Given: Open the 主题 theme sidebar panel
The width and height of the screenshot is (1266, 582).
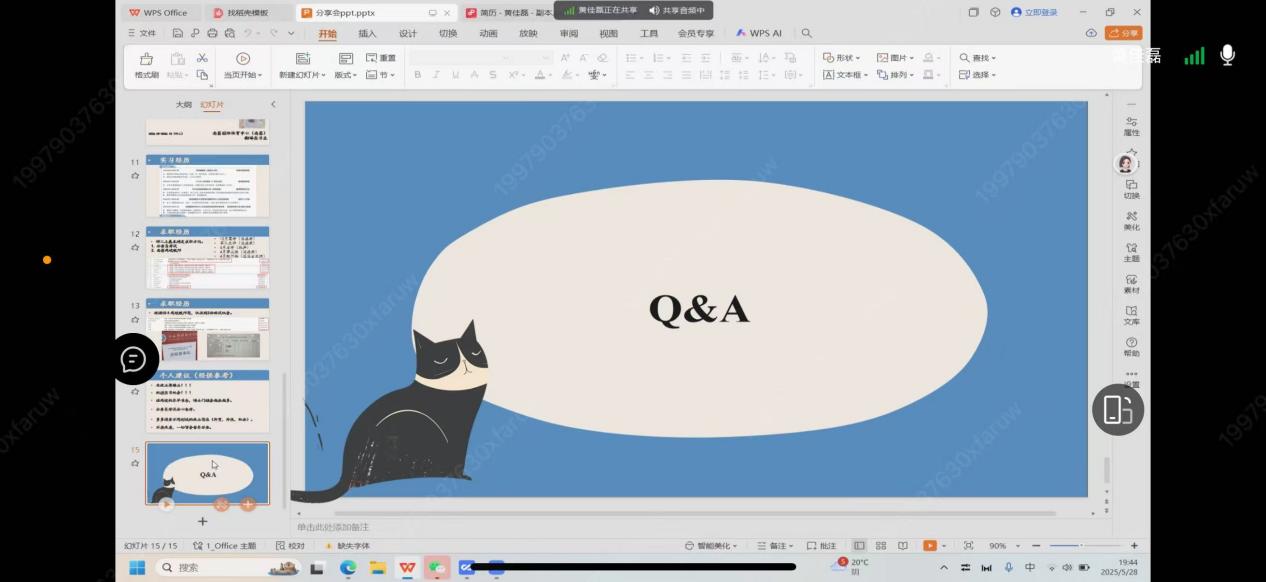Looking at the screenshot, I should click(1131, 251).
